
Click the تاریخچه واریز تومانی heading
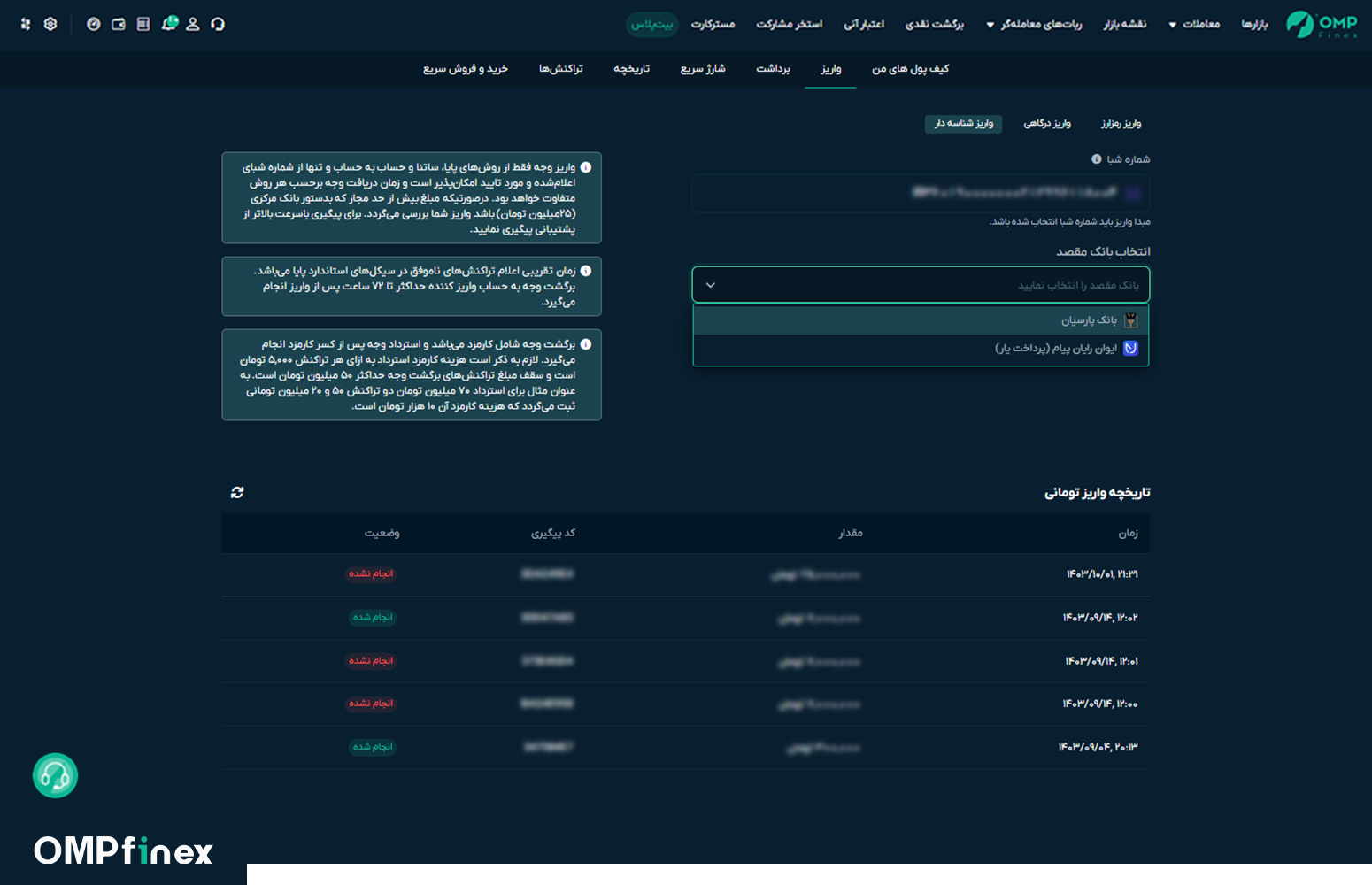pos(1097,492)
